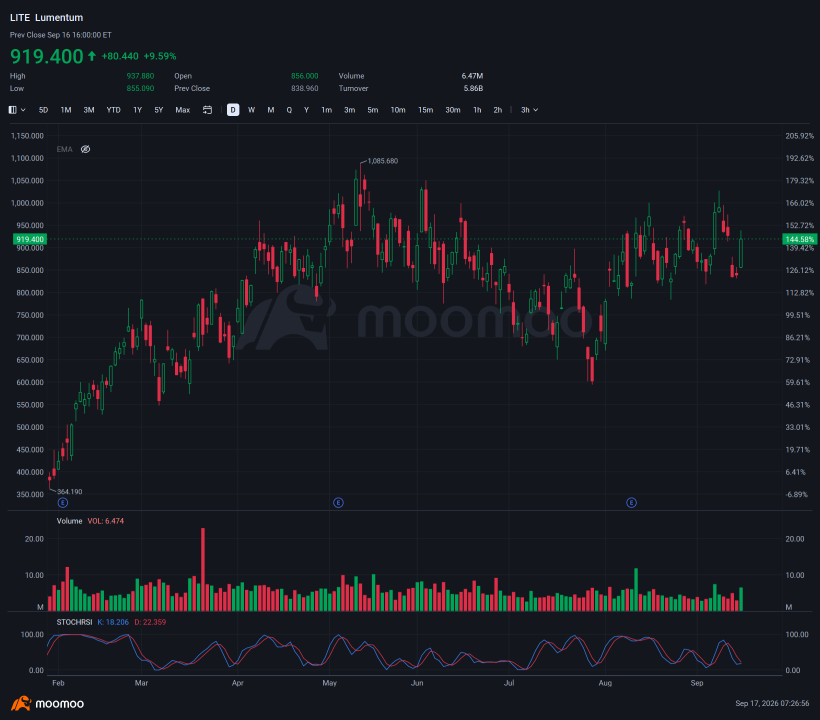Open the custom date range calendar icon

pyautogui.click(x=208, y=110)
